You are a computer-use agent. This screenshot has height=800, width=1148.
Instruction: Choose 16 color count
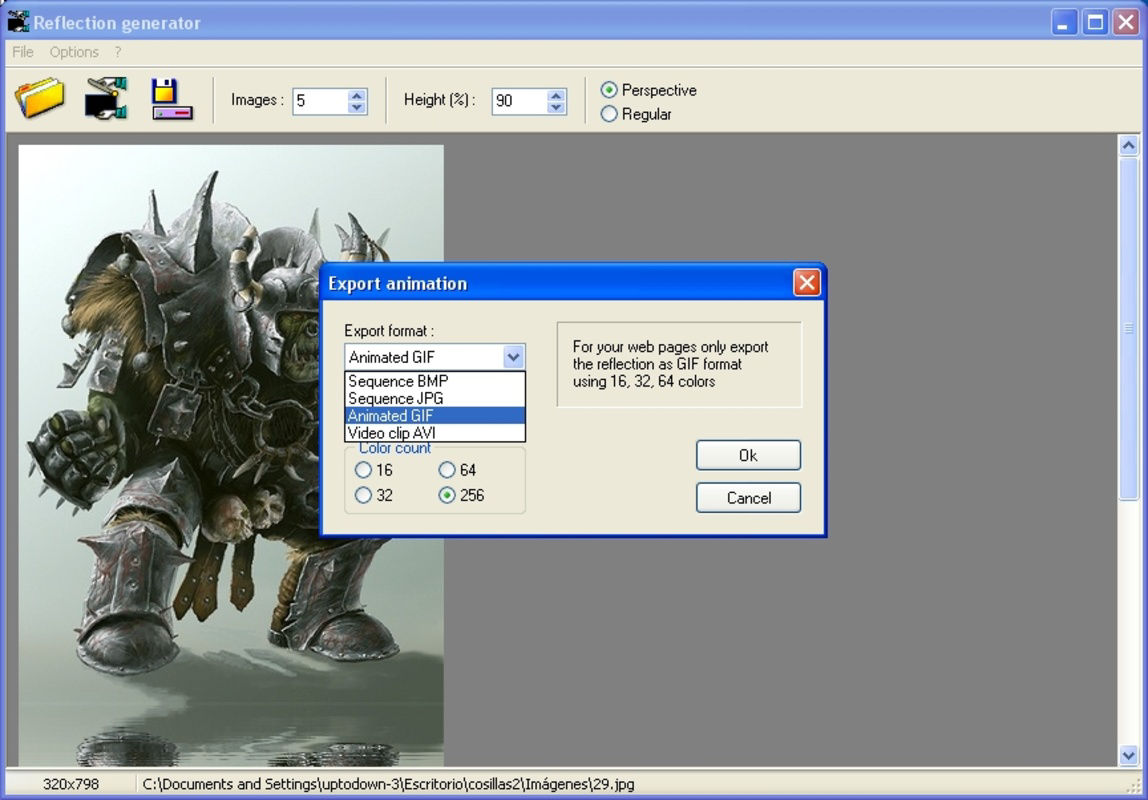tap(363, 470)
